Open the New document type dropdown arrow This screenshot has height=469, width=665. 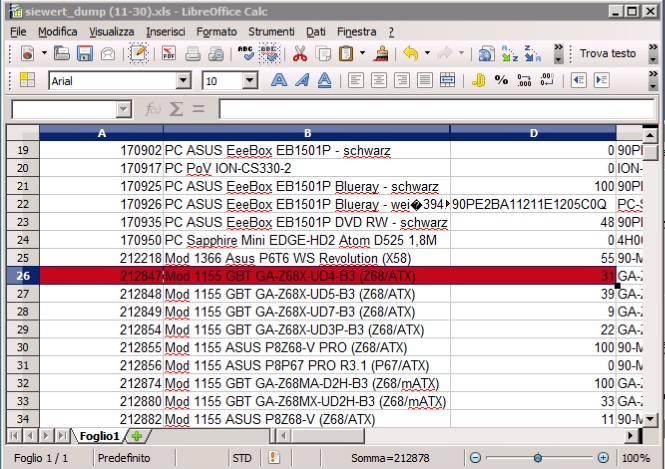[44, 53]
